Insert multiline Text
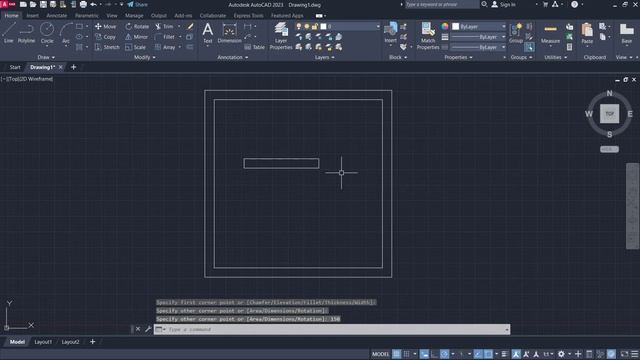Viewport: 640px width, 360px height. pyautogui.click(x=208, y=33)
